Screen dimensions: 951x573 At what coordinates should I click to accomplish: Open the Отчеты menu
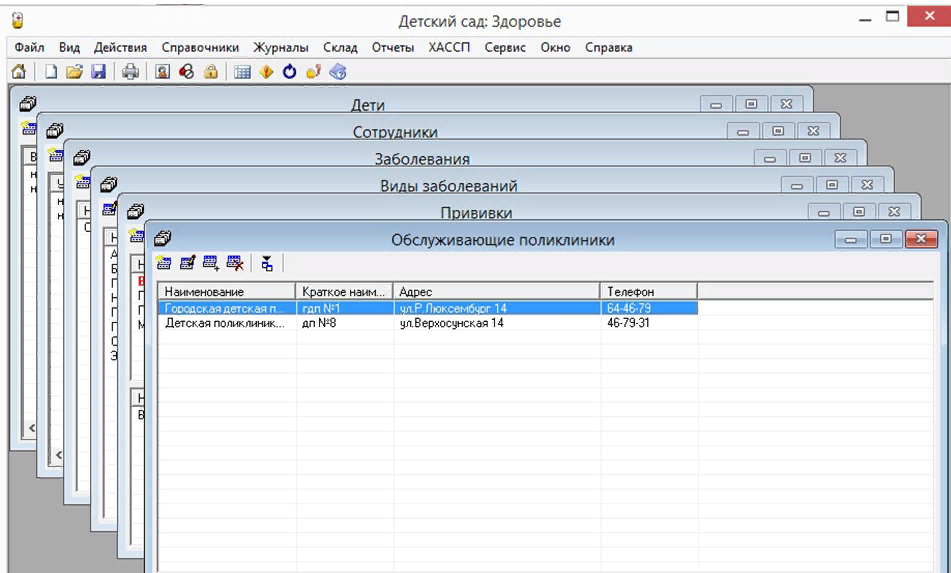(393, 47)
